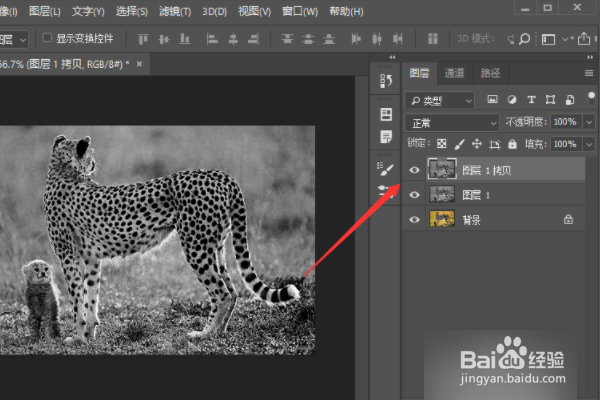Image resolution: width=600 pixels, height=400 pixels.
Task: Select 图层 1 拷贝 layer thumbnail
Action: click(x=442, y=169)
